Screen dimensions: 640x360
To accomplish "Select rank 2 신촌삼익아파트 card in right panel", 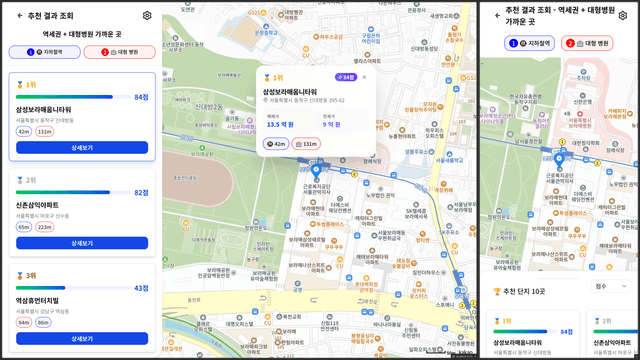I will point(613,334).
